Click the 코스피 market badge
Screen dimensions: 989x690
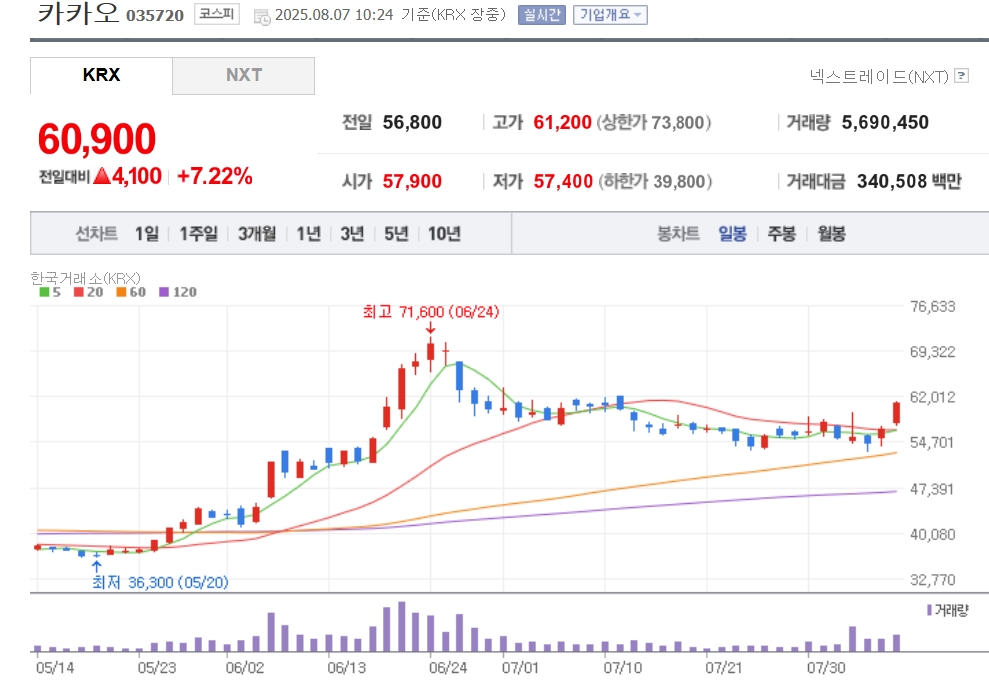tap(216, 14)
